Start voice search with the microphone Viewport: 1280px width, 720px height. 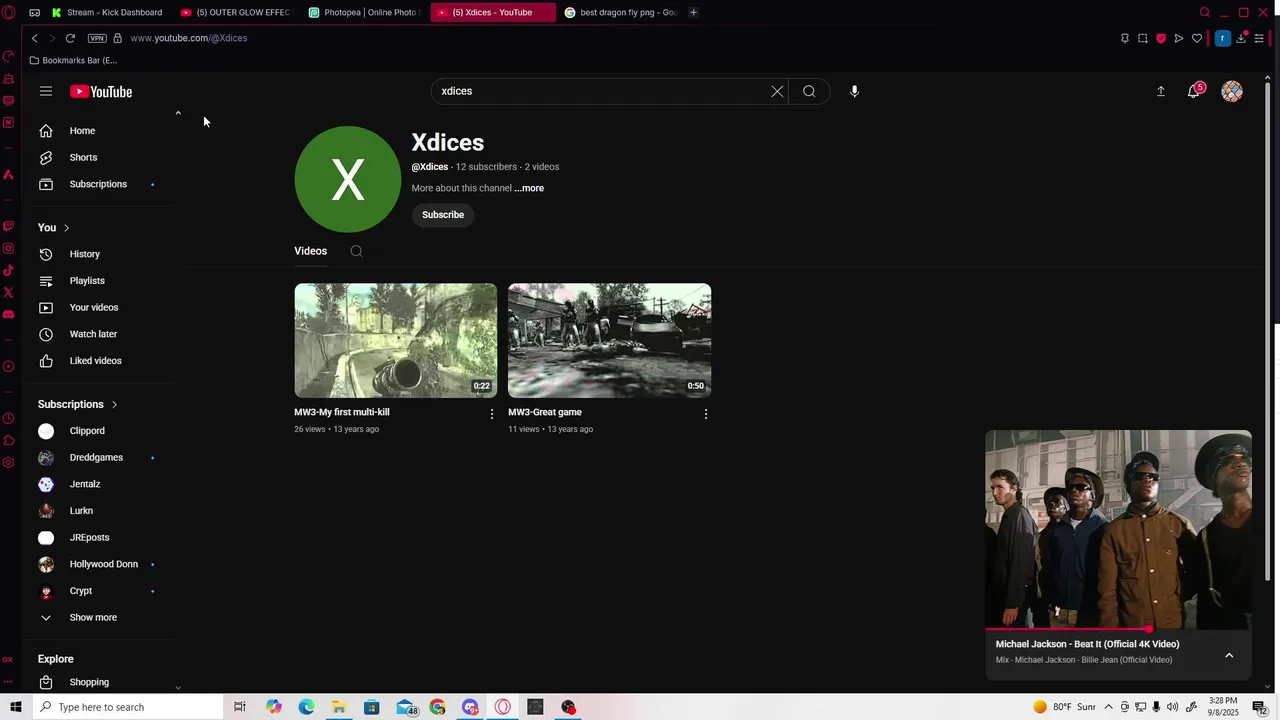[x=854, y=91]
